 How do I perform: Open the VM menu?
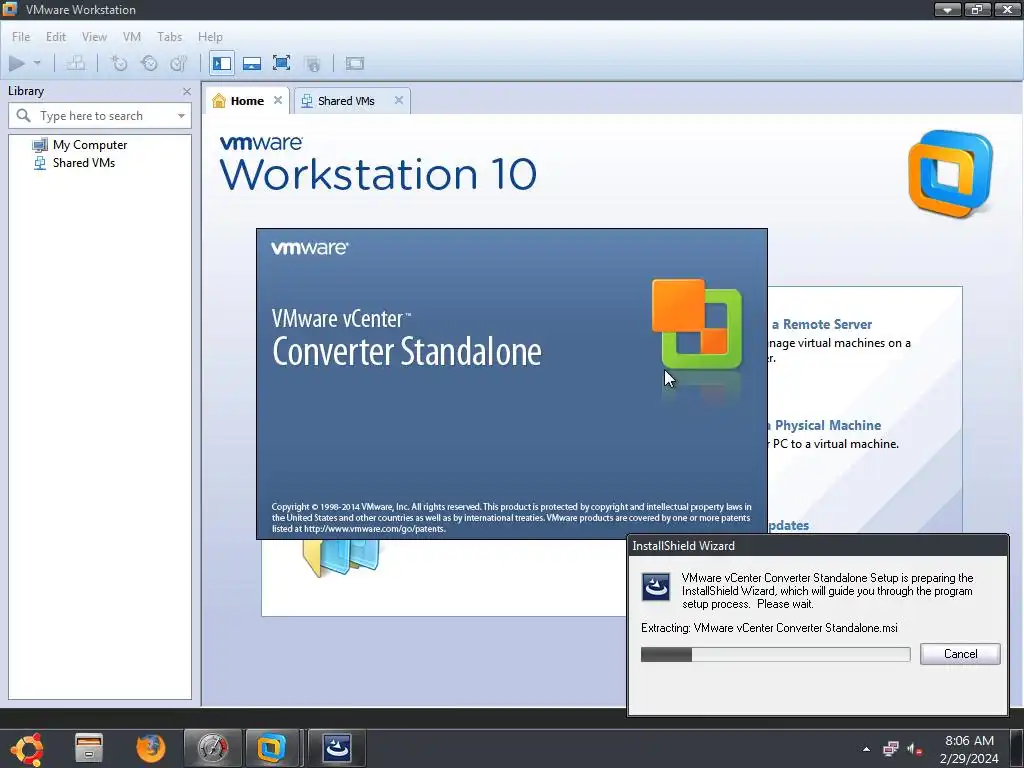[132, 37]
